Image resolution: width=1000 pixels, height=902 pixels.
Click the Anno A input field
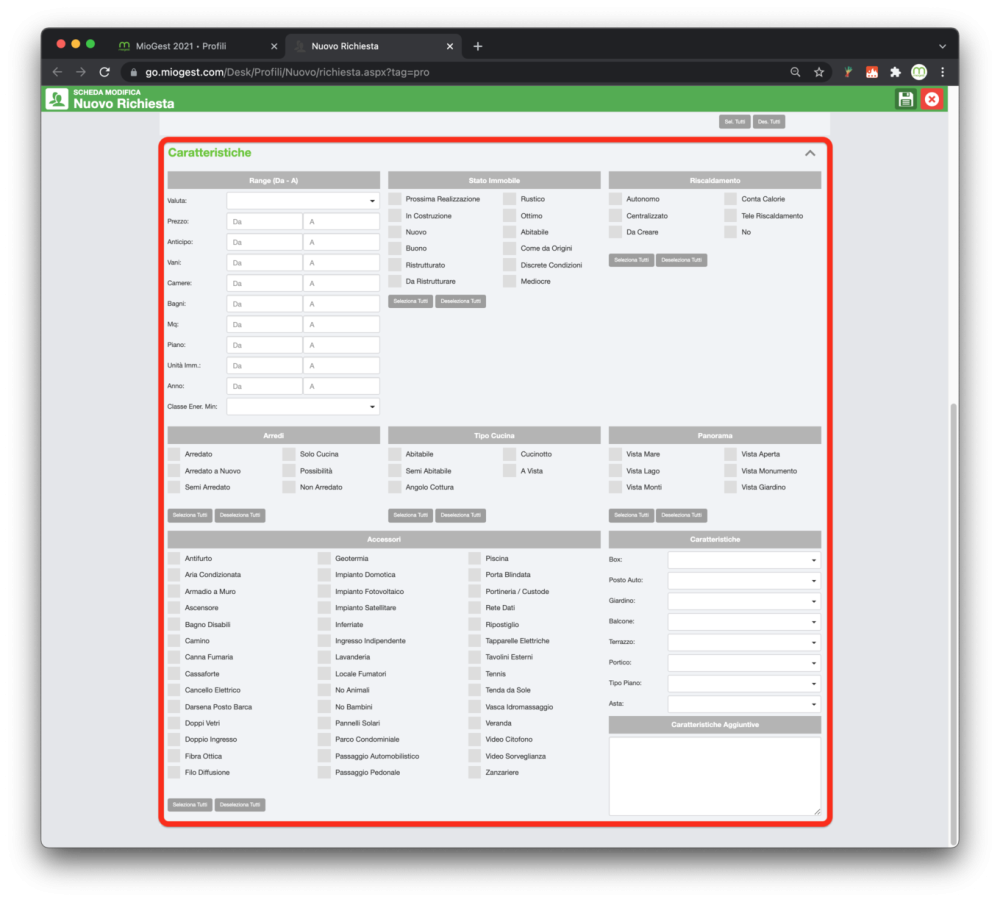pos(341,386)
